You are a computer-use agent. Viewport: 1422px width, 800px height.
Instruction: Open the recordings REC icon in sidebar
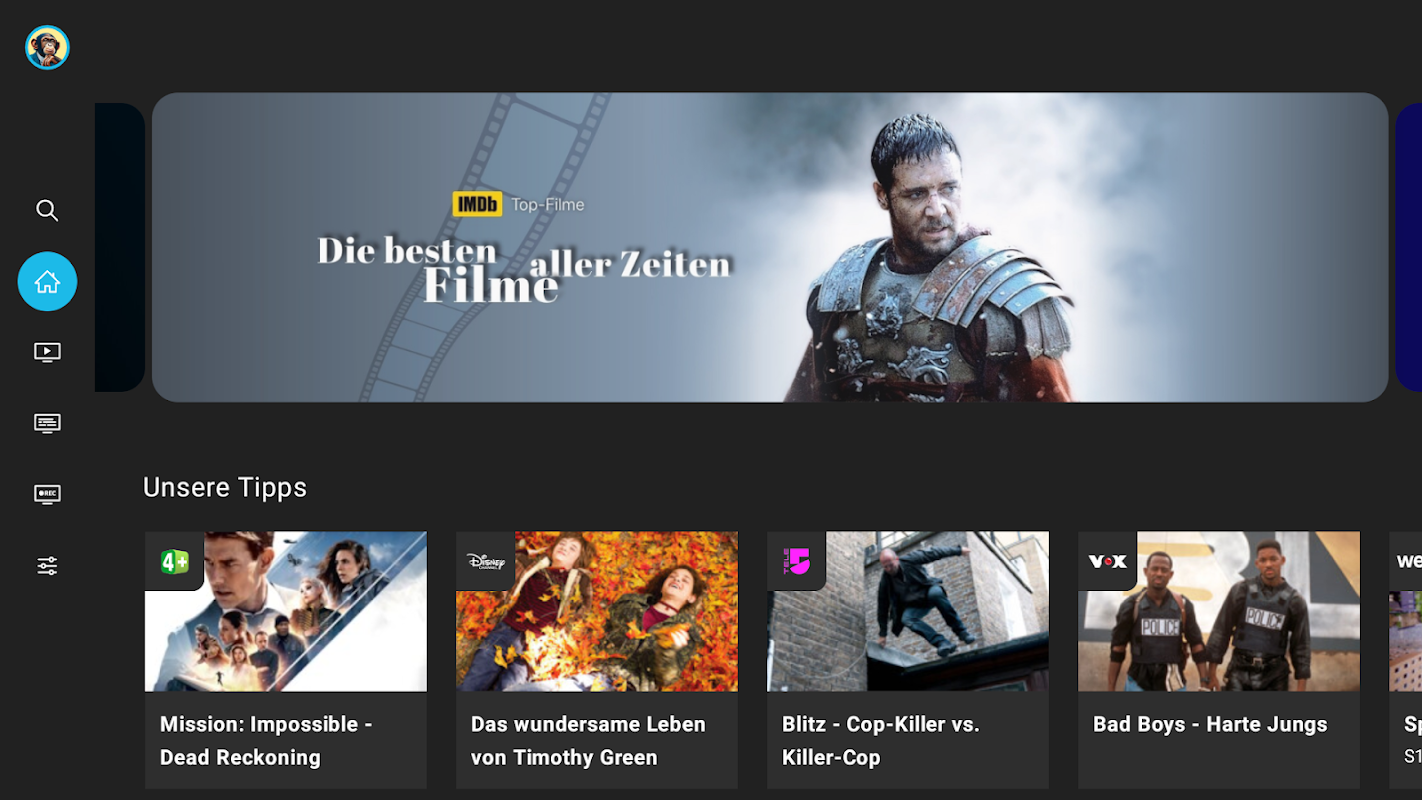(x=47, y=494)
